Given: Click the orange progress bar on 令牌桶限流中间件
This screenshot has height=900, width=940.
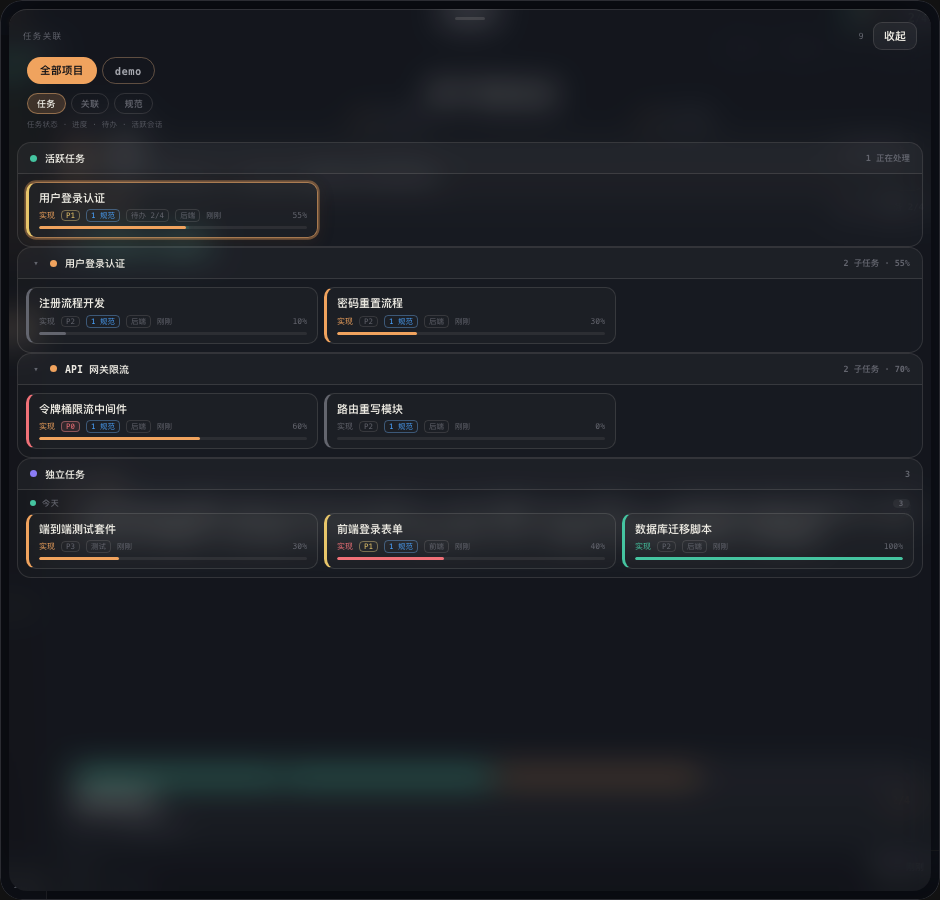Looking at the screenshot, I should pos(119,438).
